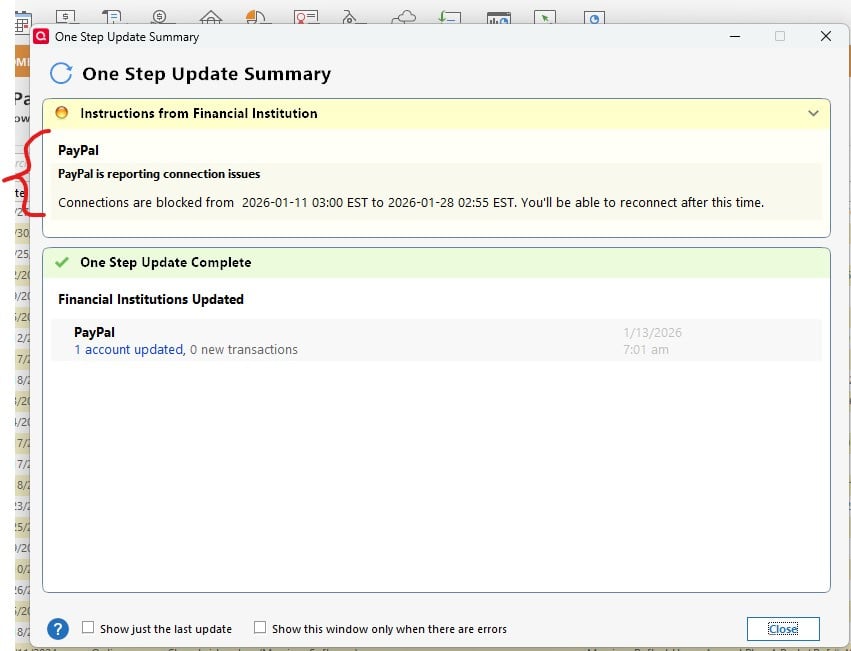Check 'Show just the last update'
Image resolution: width=851 pixels, height=651 pixels.
coord(88,628)
